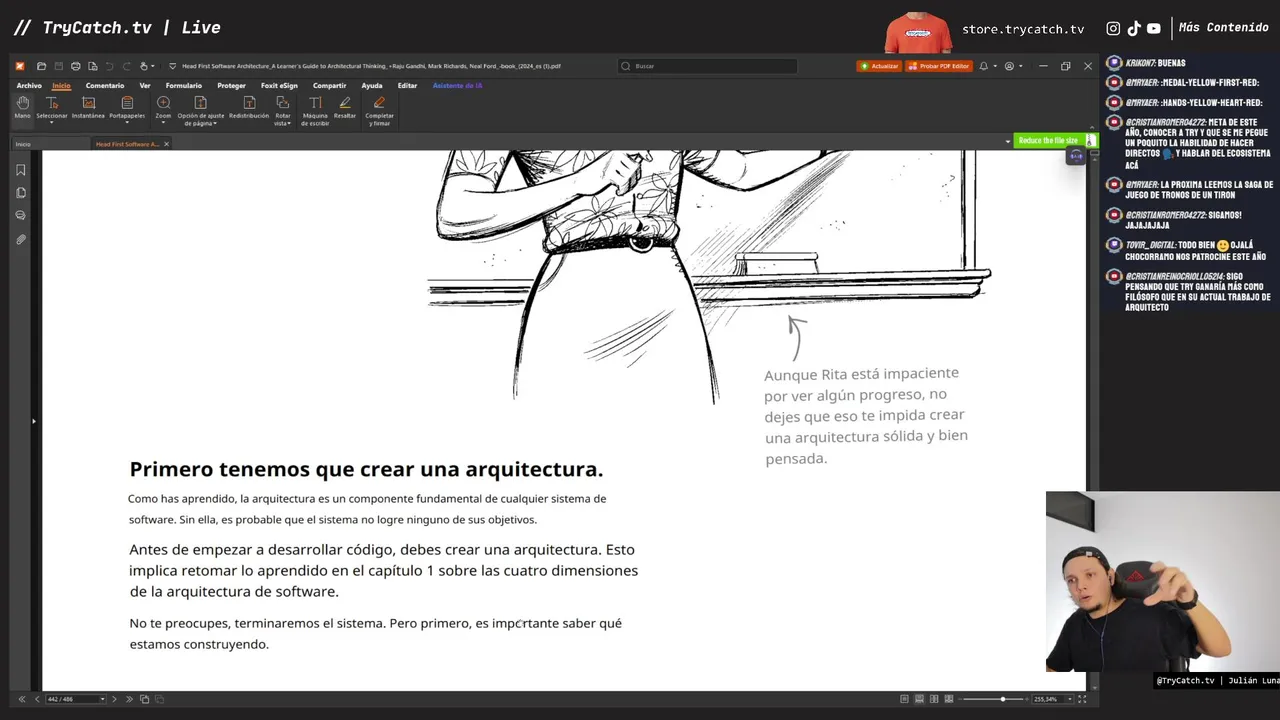This screenshot has height=720, width=1280.
Task: Open the user account icon
Action: click(1011, 66)
